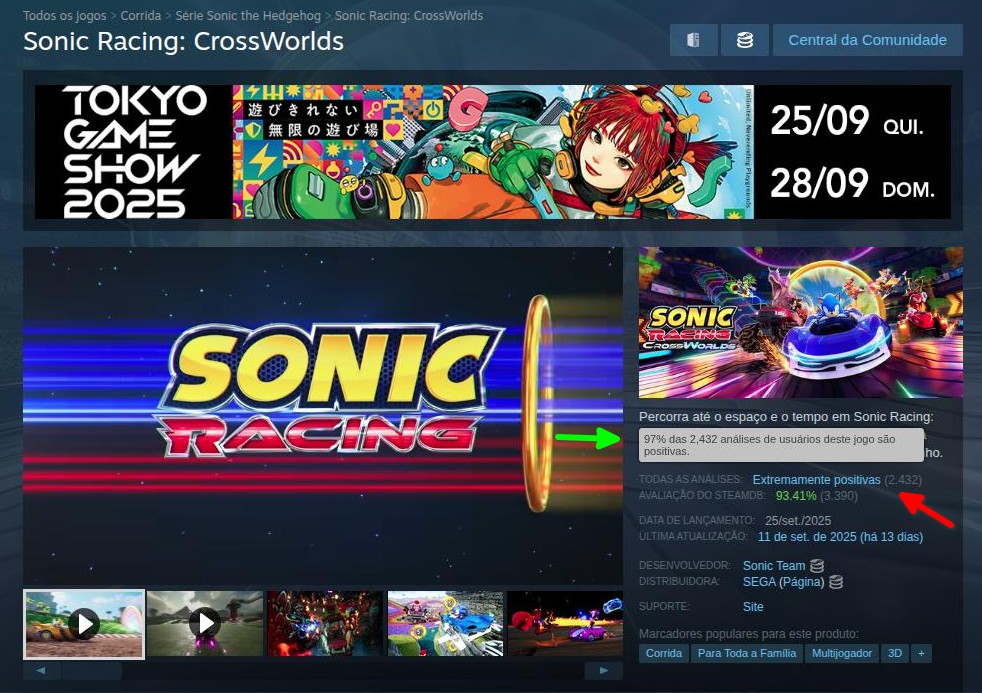Open developer Sonic Team link
The image size is (982, 693).
click(774, 566)
